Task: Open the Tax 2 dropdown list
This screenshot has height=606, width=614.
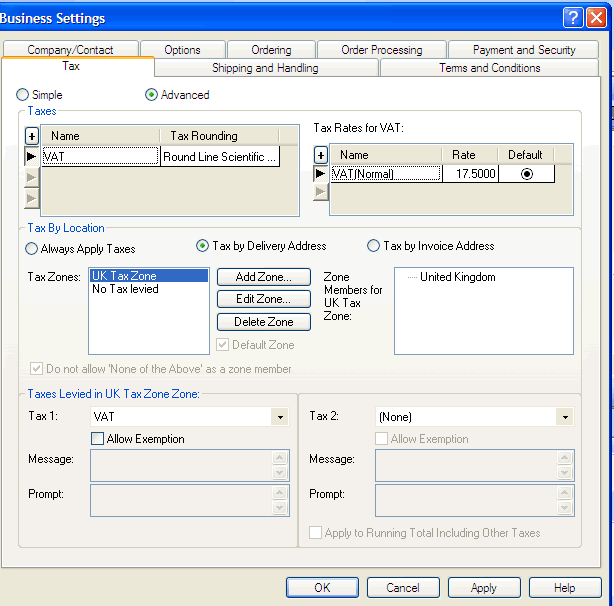Action: (x=565, y=417)
